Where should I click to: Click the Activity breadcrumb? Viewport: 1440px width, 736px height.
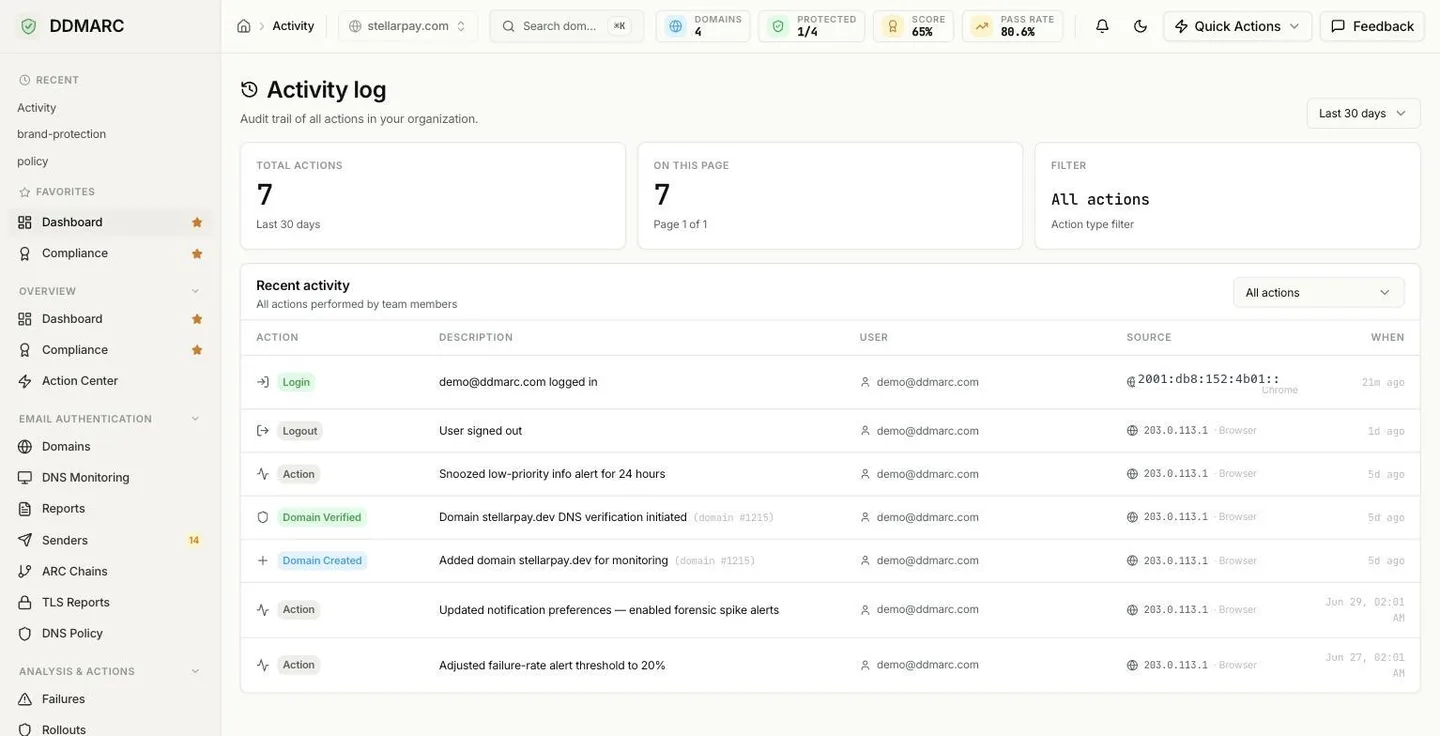(293, 26)
